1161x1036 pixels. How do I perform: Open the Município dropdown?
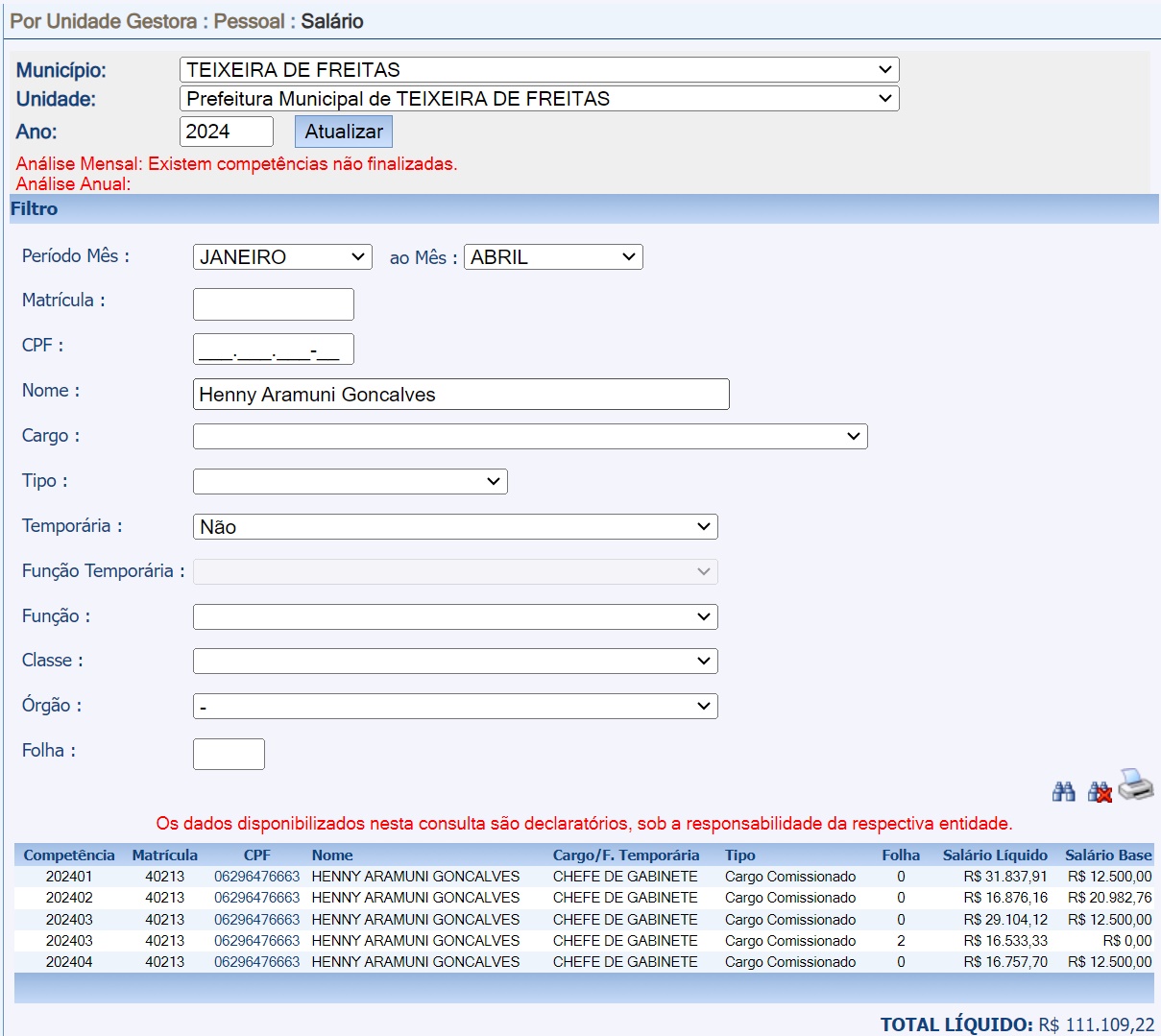click(539, 70)
